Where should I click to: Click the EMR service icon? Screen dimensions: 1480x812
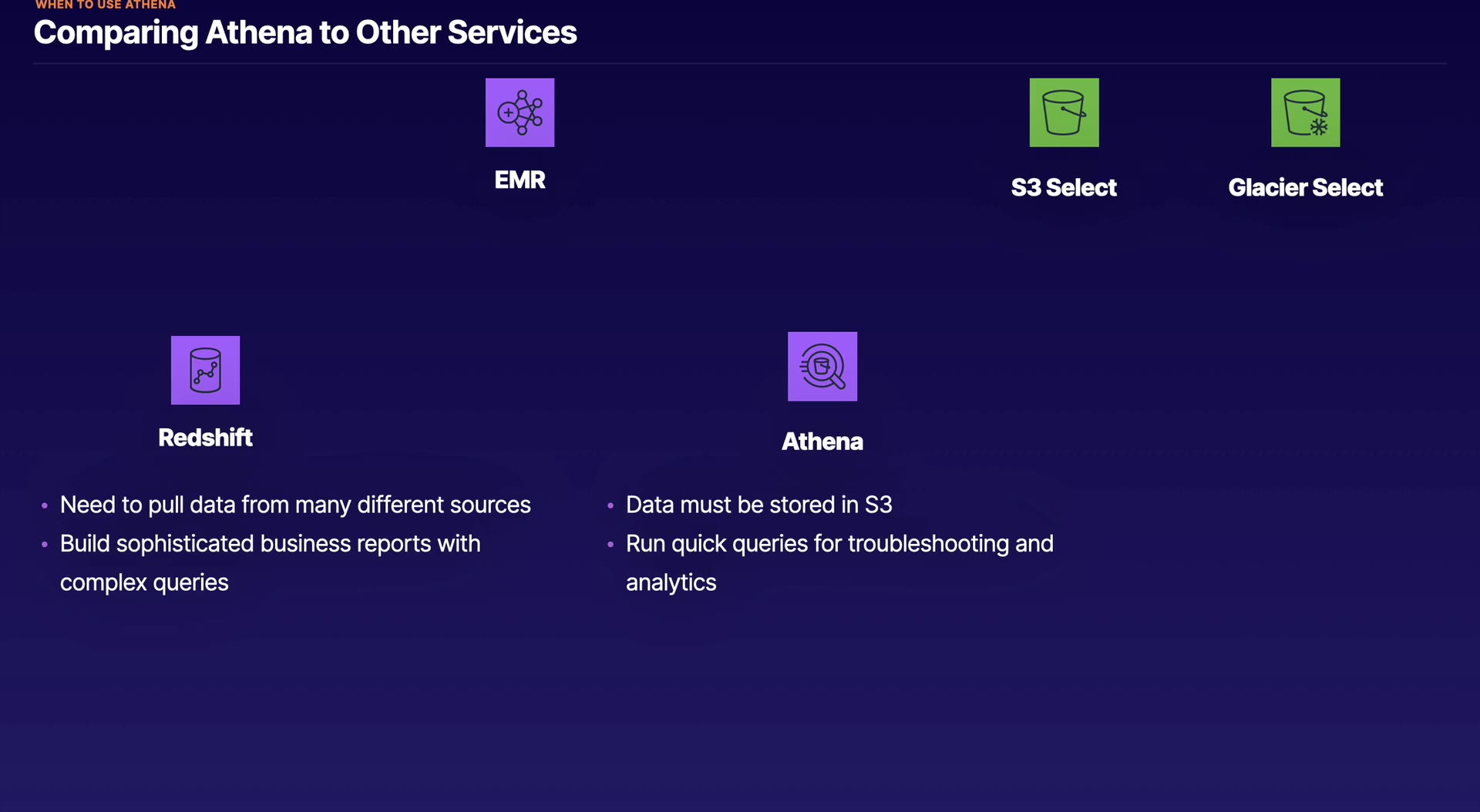(520, 112)
